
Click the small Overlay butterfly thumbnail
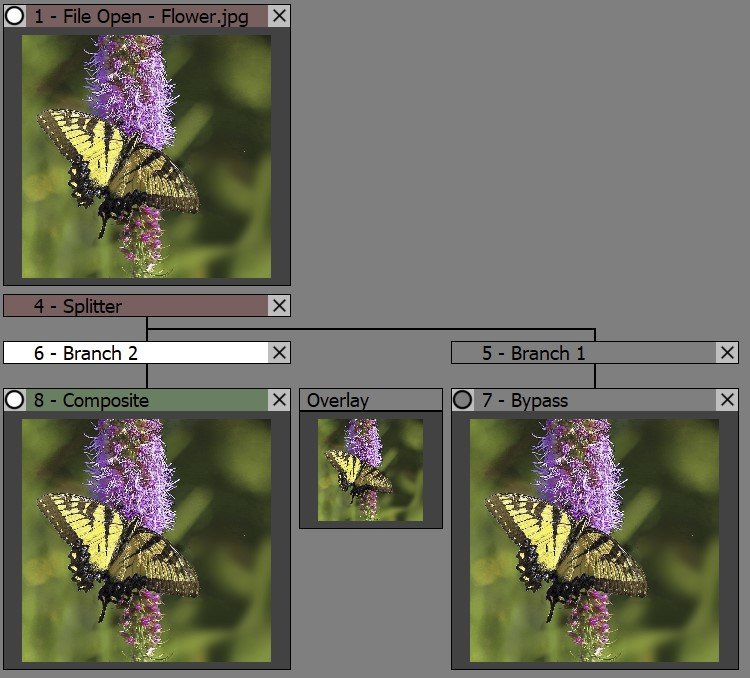(370, 469)
